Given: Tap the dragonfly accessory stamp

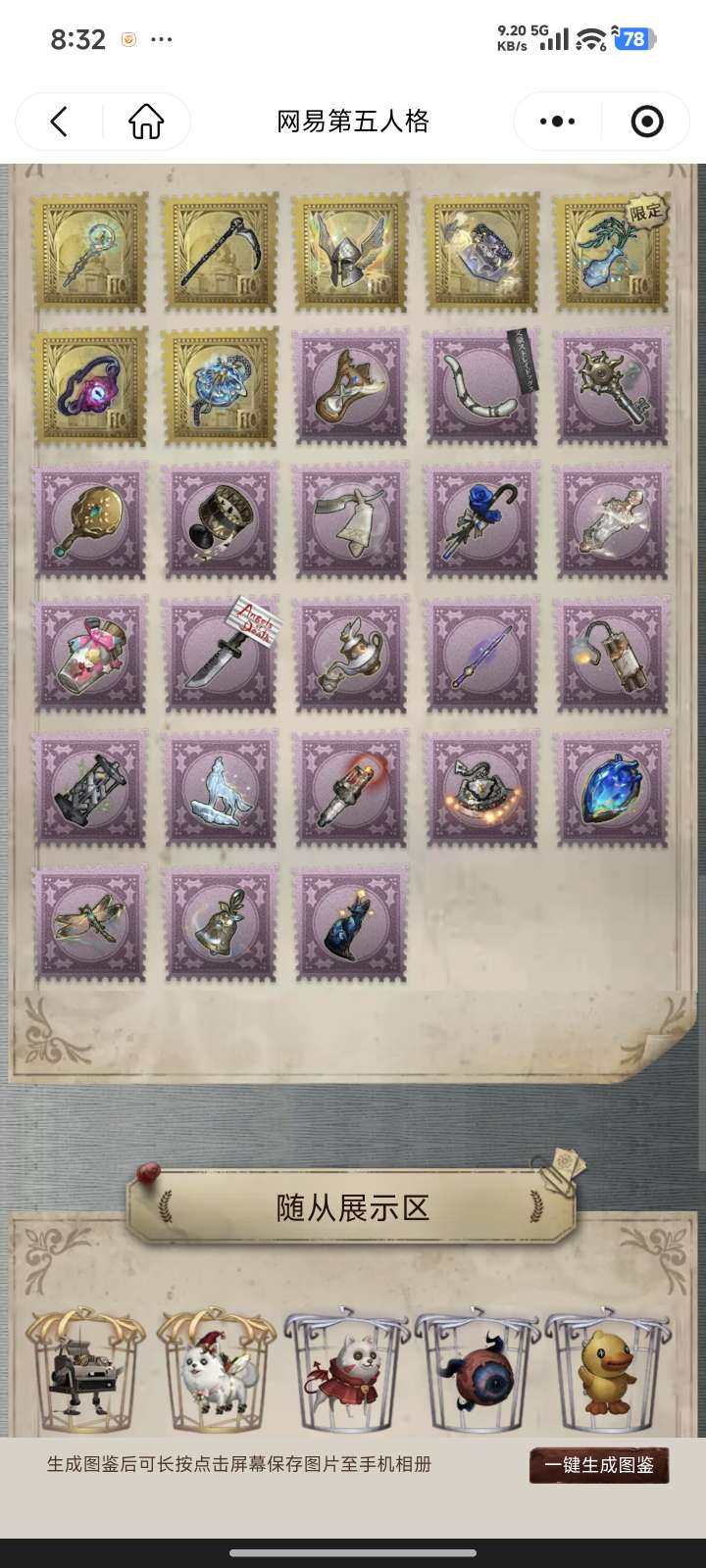Looking at the screenshot, I should pyautogui.click(x=90, y=923).
